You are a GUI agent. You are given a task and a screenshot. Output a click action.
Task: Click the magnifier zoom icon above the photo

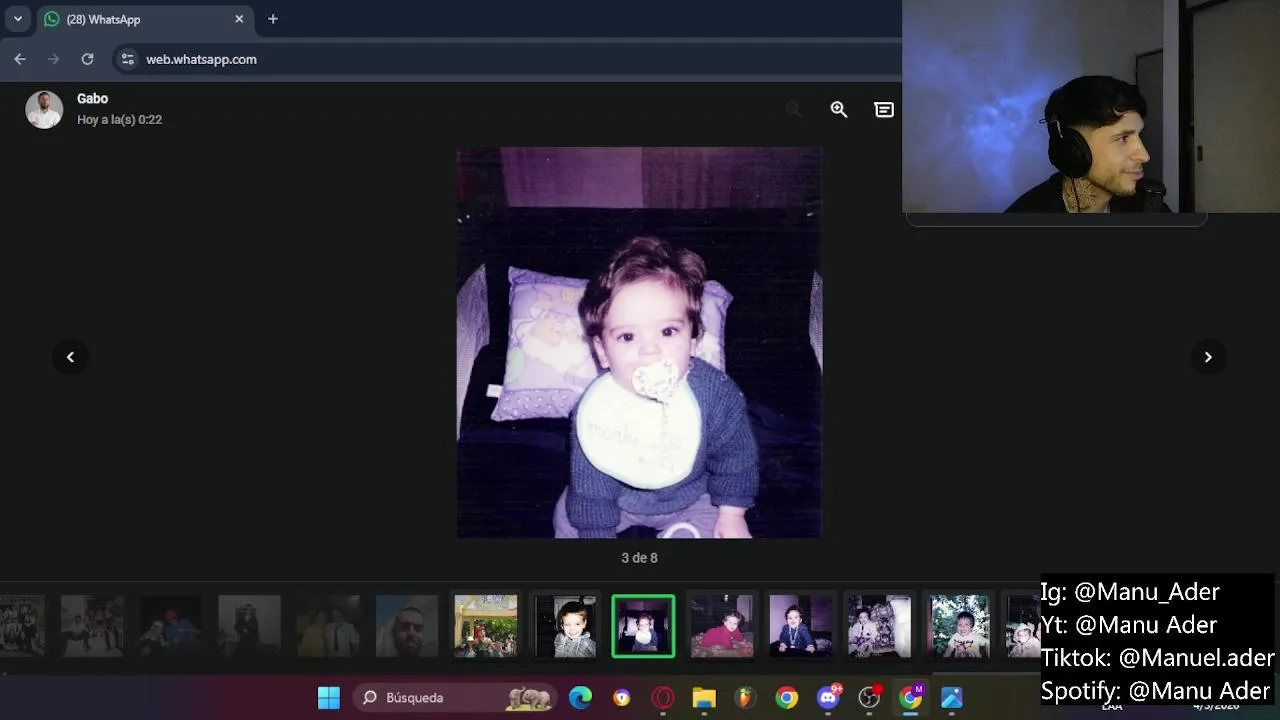pyautogui.click(x=839, y=110)
